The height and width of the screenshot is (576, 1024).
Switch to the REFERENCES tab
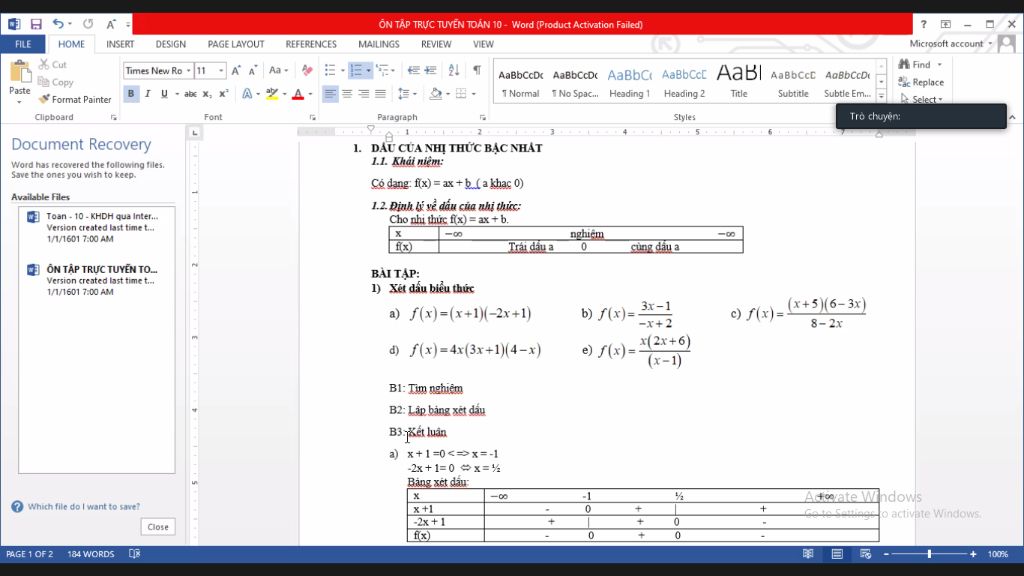(x=311, y=44)
